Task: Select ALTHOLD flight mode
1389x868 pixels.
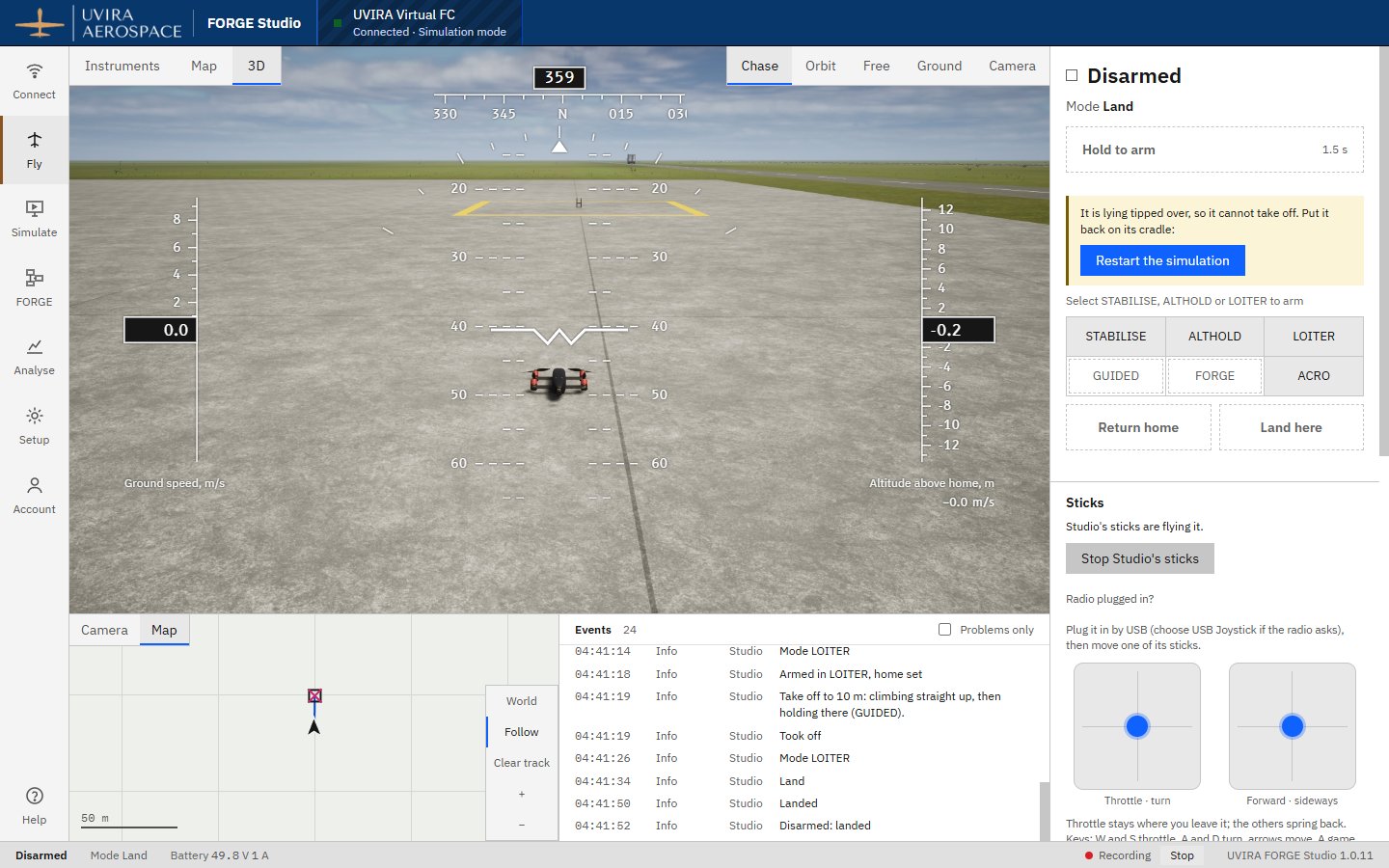Action: pyautogui.click(x=1214, y=337)
